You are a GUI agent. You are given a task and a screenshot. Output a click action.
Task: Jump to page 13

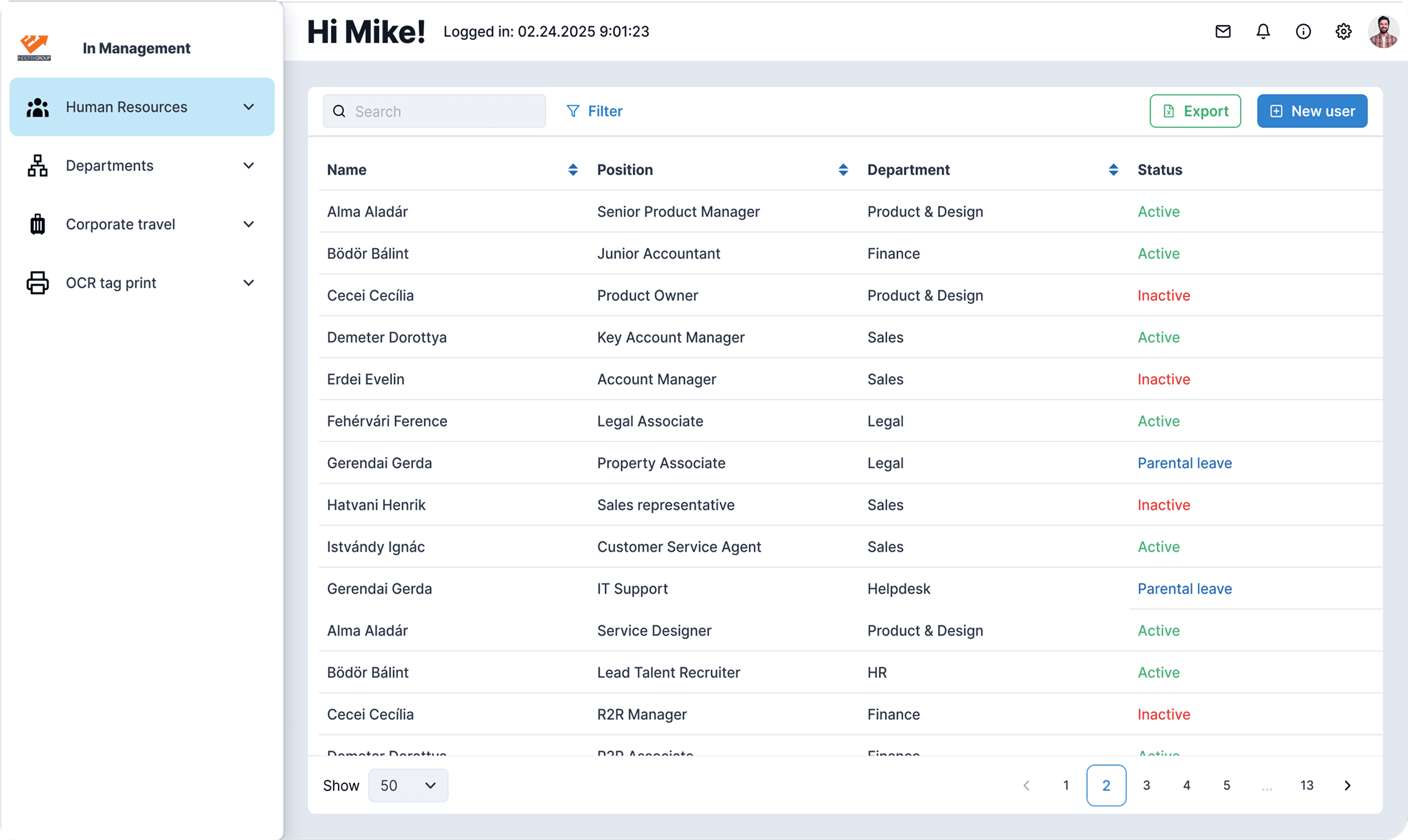[1306, 785]
